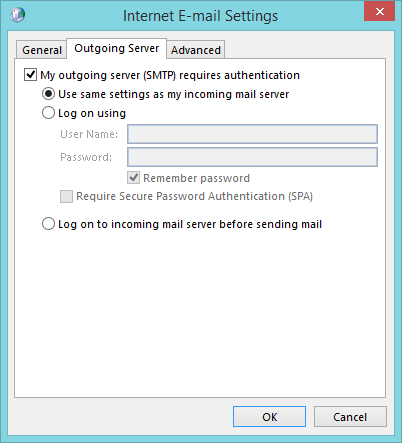Click the My outgoing server label text
The width and height of the screenshot is (402, 443).
click(x=170, y=75)
